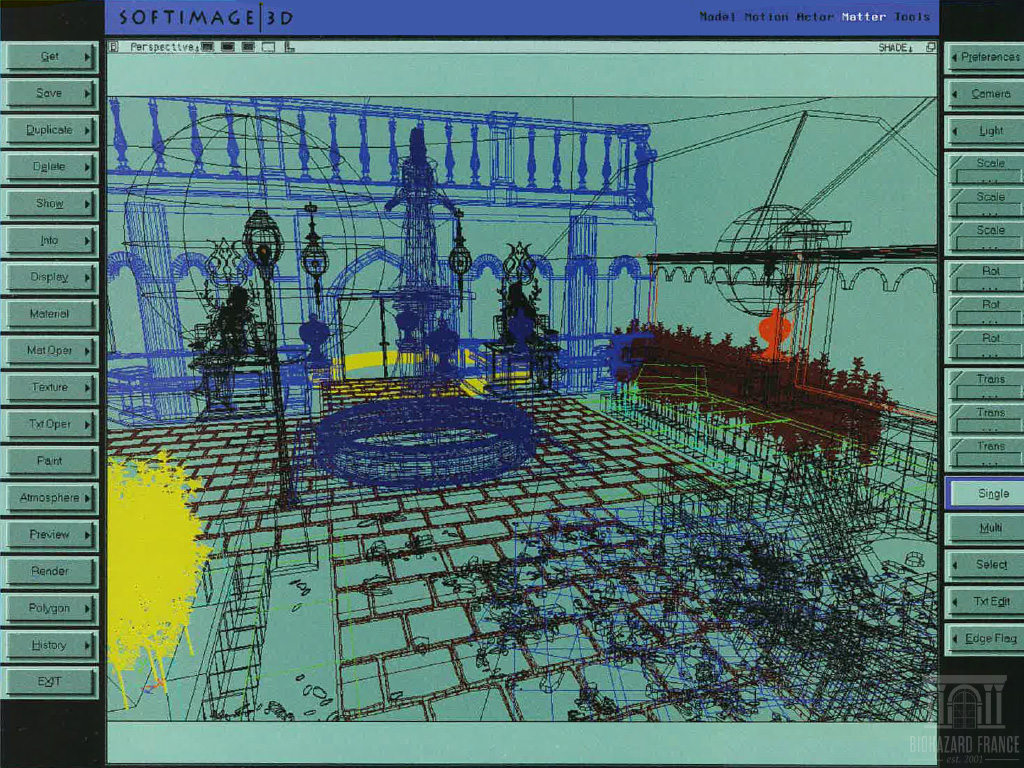Open the Polygon menu

50,608
